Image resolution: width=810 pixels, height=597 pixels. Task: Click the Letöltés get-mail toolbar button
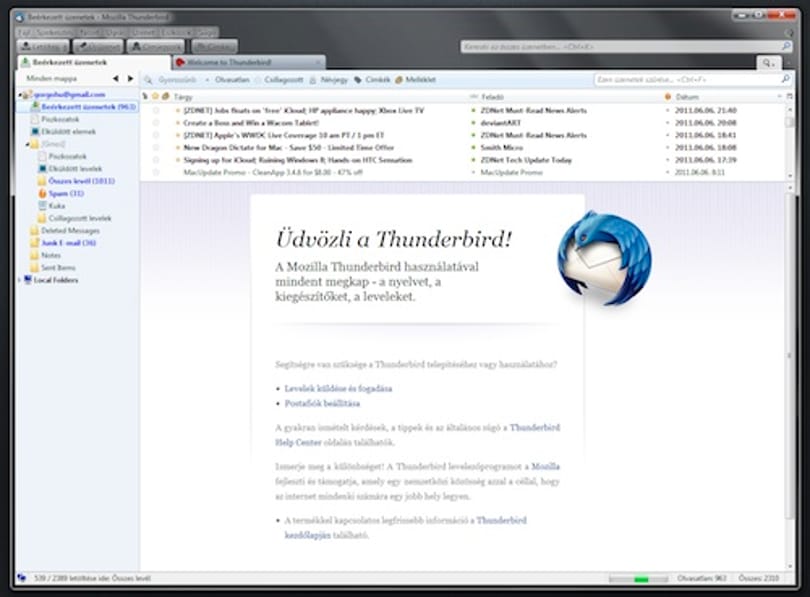(43, 46)
